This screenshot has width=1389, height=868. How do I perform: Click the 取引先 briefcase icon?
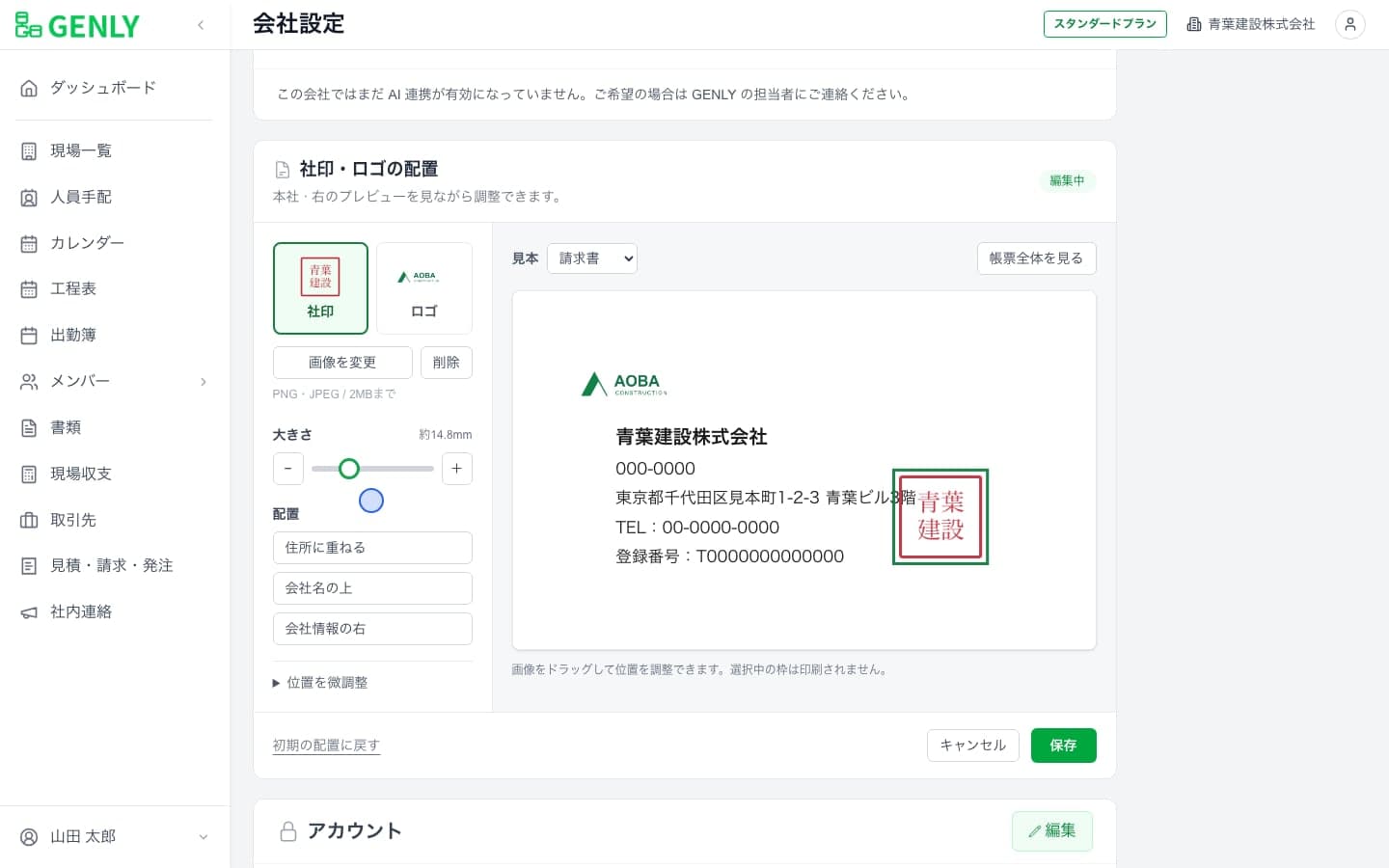point(29,520)
